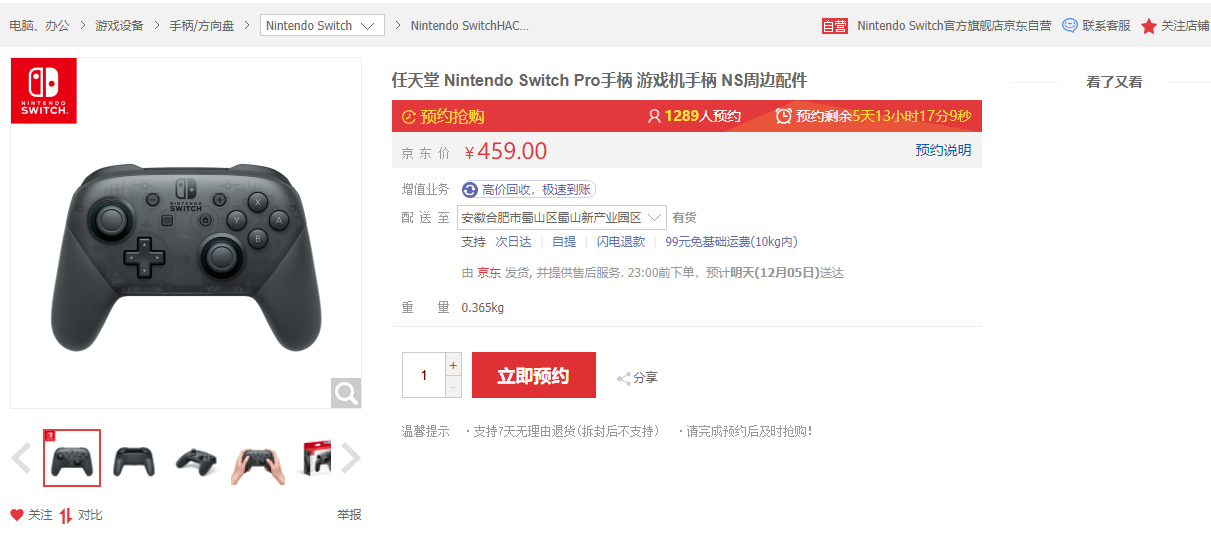1211x539 pixels.
Task: Click the quantity input field
Action: (423, 376)
